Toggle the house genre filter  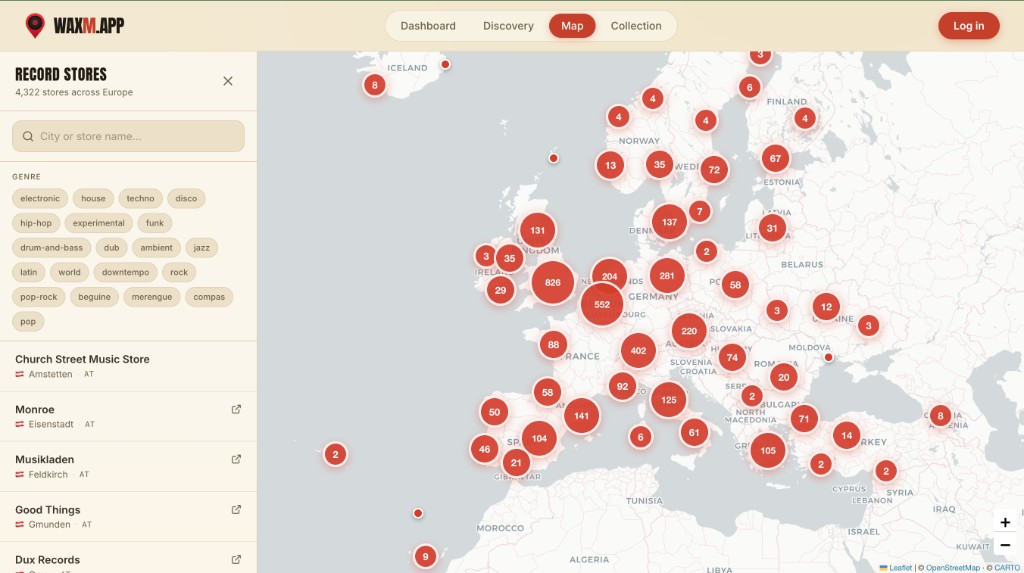[x=93, y=199]
